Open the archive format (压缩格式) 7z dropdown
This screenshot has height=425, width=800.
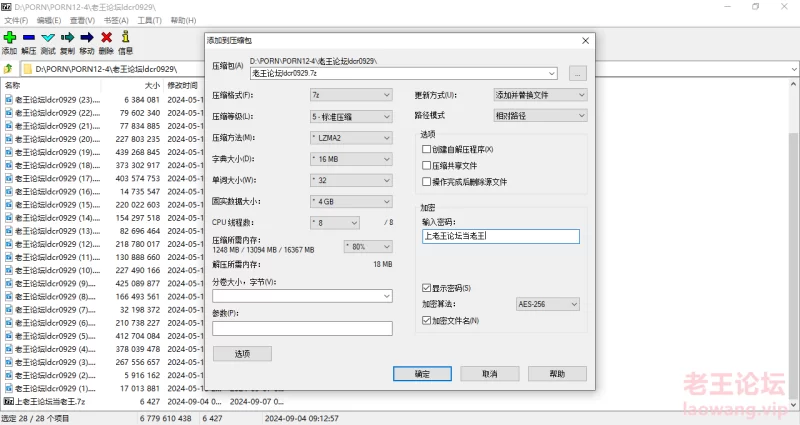click(351, 95)
